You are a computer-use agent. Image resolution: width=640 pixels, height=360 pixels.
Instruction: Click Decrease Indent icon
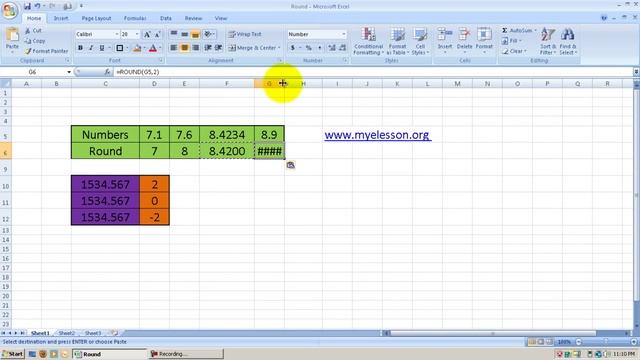tap(208, 48)
